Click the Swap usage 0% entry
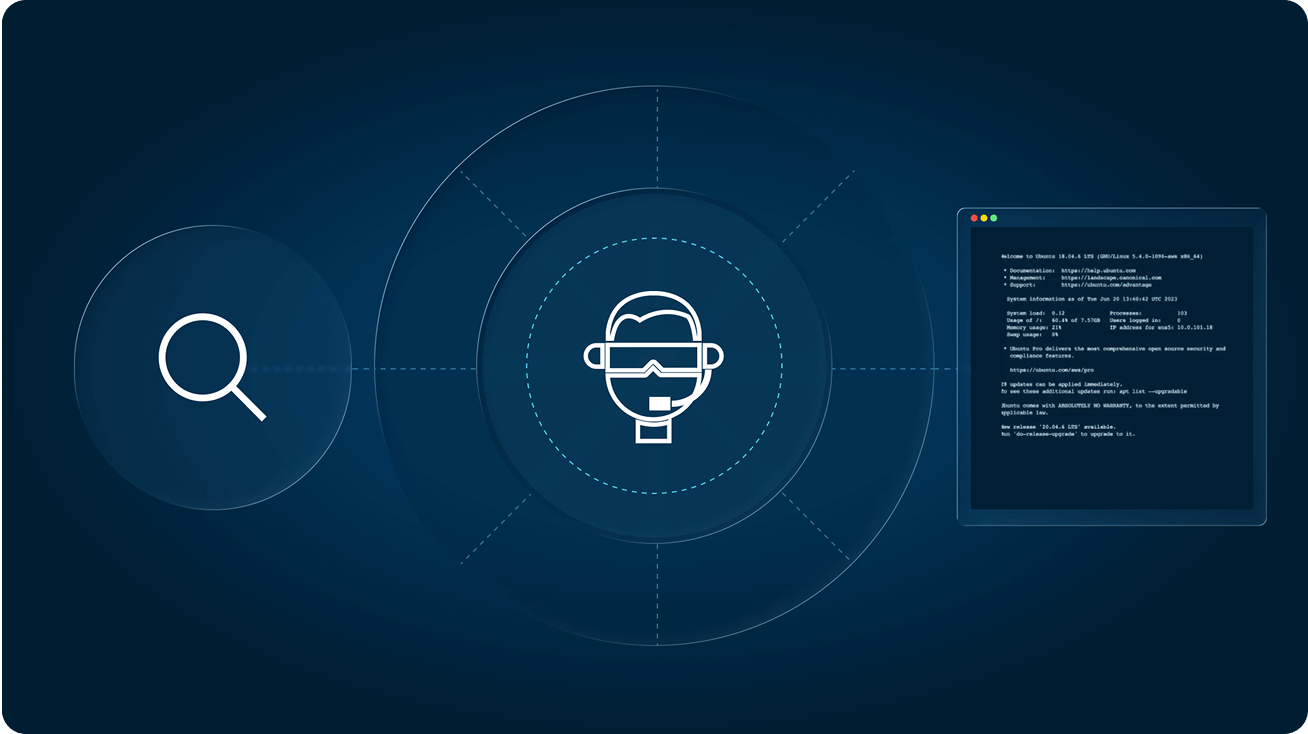1308x734 pixels. [1032, 334]
